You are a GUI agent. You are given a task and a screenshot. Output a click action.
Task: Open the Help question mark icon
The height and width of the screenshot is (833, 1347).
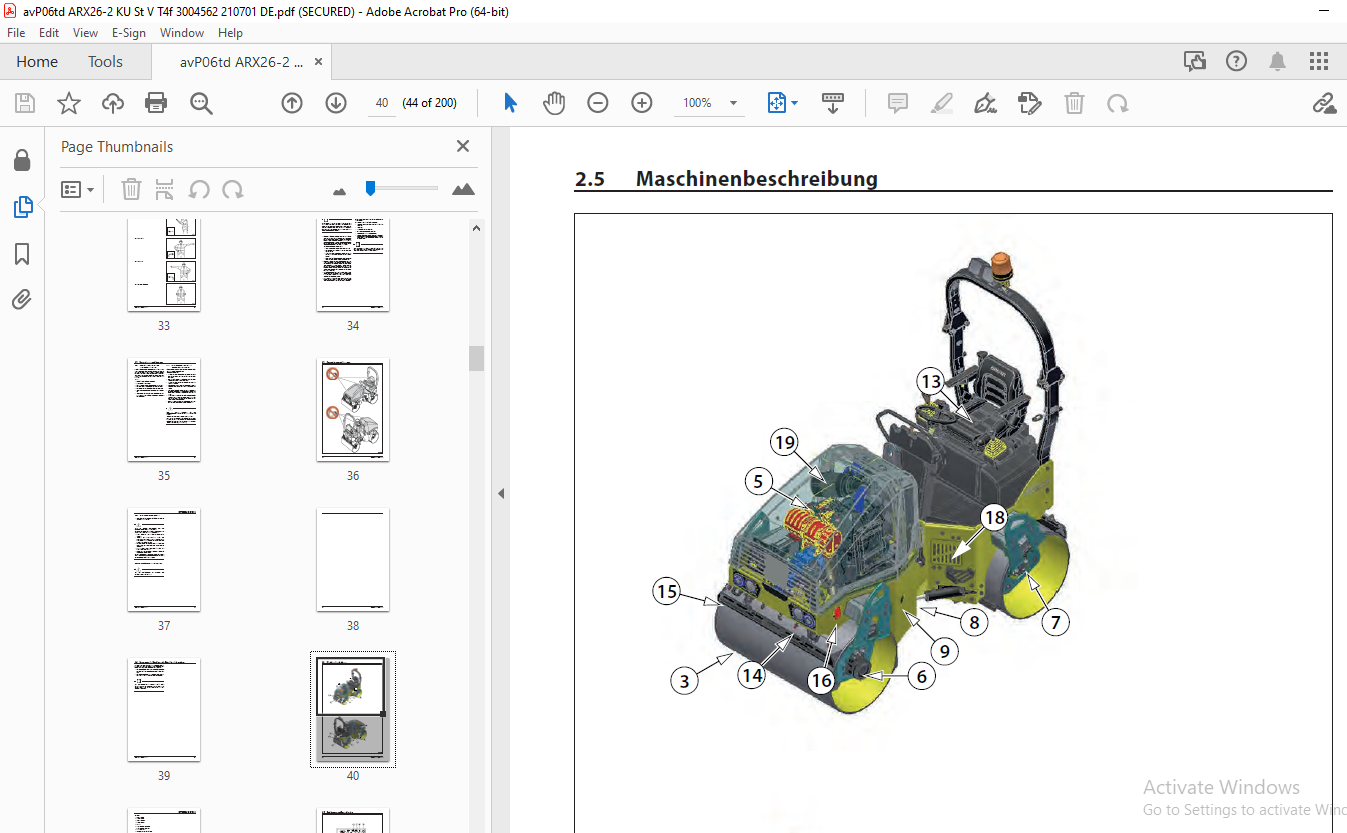[1236, 61]
